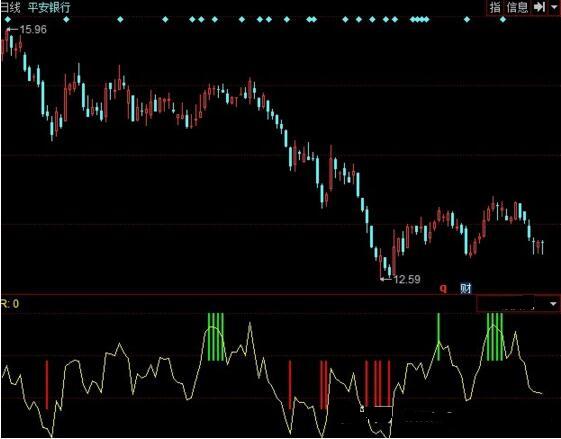Open the 信息 info panel button
Image resolution: width=561 pixels, height=439 pixels.
(x=517, y=7)
